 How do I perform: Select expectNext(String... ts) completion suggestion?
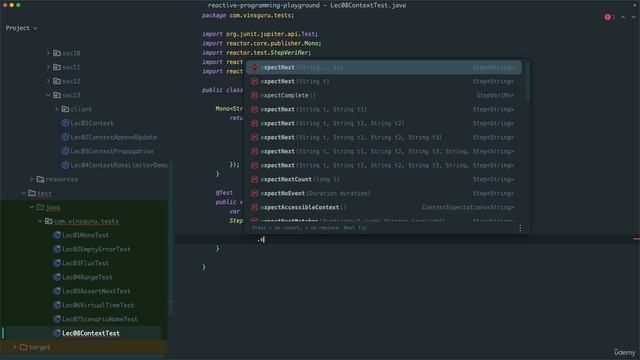pyautogui.click(x=384, y=67)
